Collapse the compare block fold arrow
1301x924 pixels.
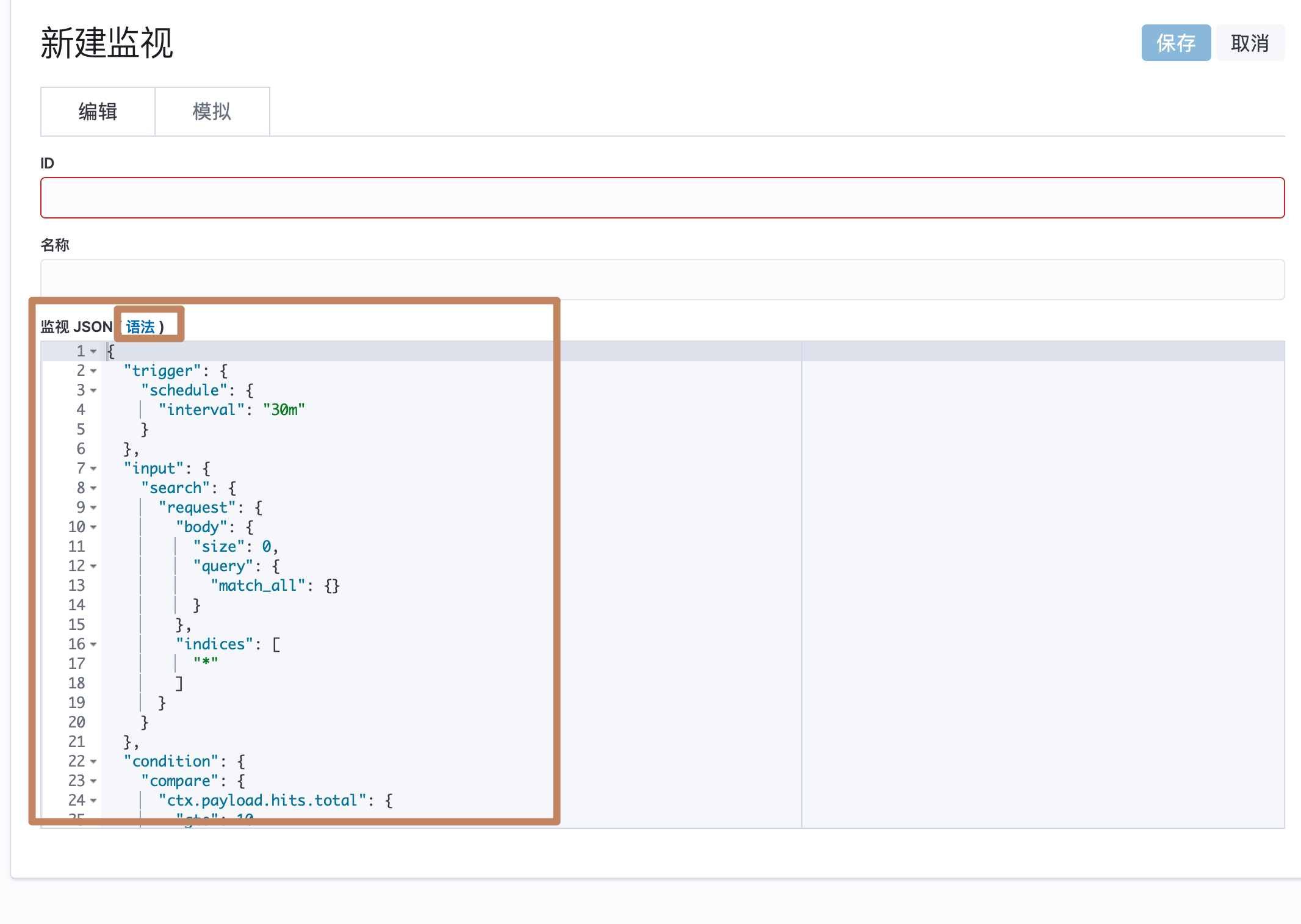[x=93, y=781]
